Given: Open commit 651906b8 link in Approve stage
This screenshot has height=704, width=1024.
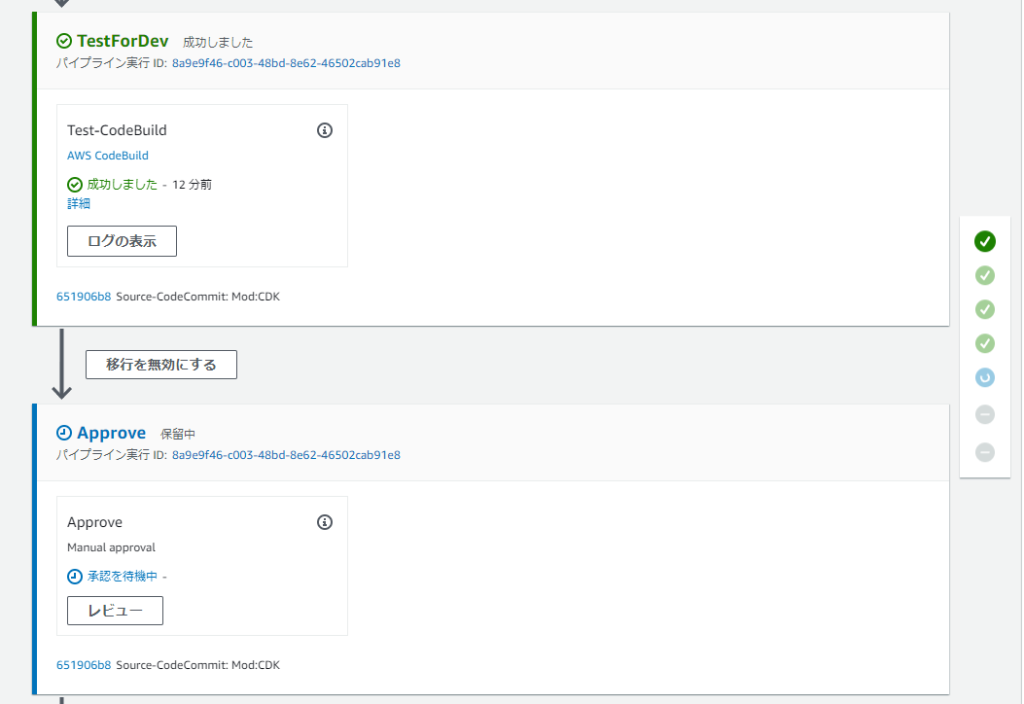Looking at the screenshot, I should point(84,665).
